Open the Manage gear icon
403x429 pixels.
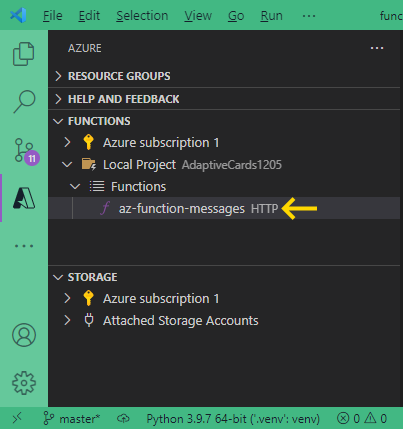24,383
